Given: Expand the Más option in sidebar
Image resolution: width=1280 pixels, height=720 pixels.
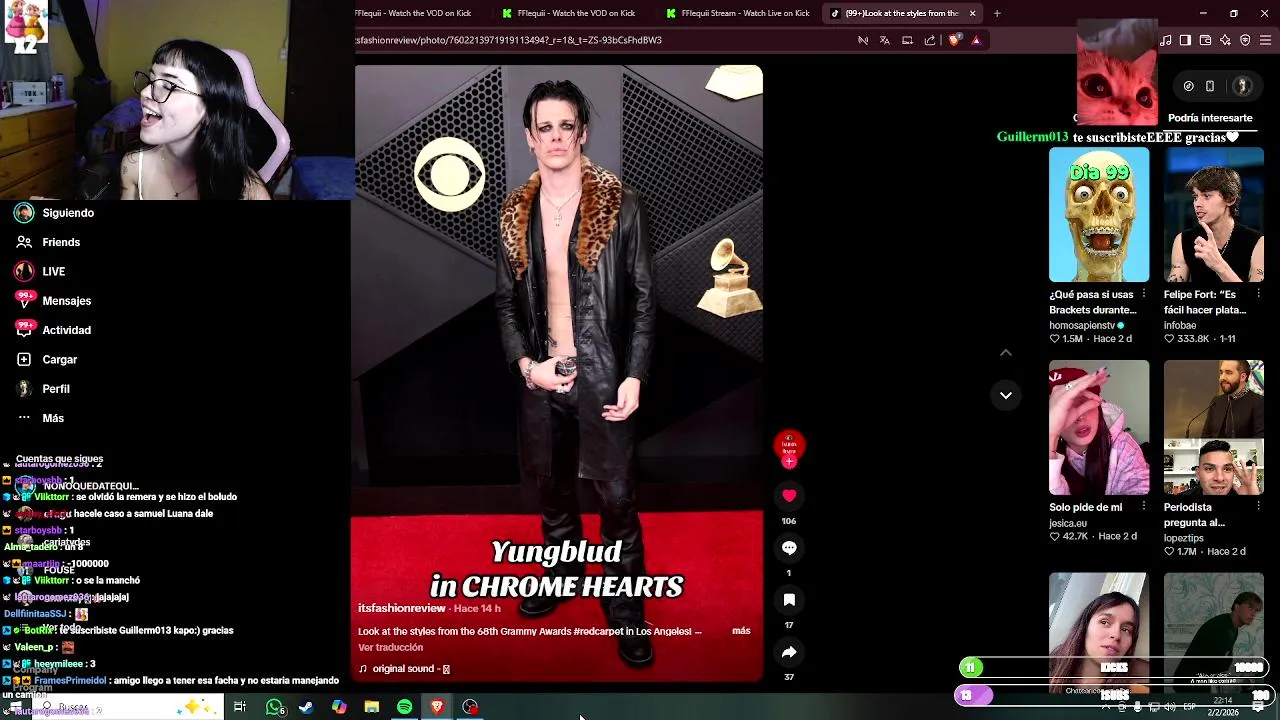Looking at the screenshot, I should (x=40, y=418).
